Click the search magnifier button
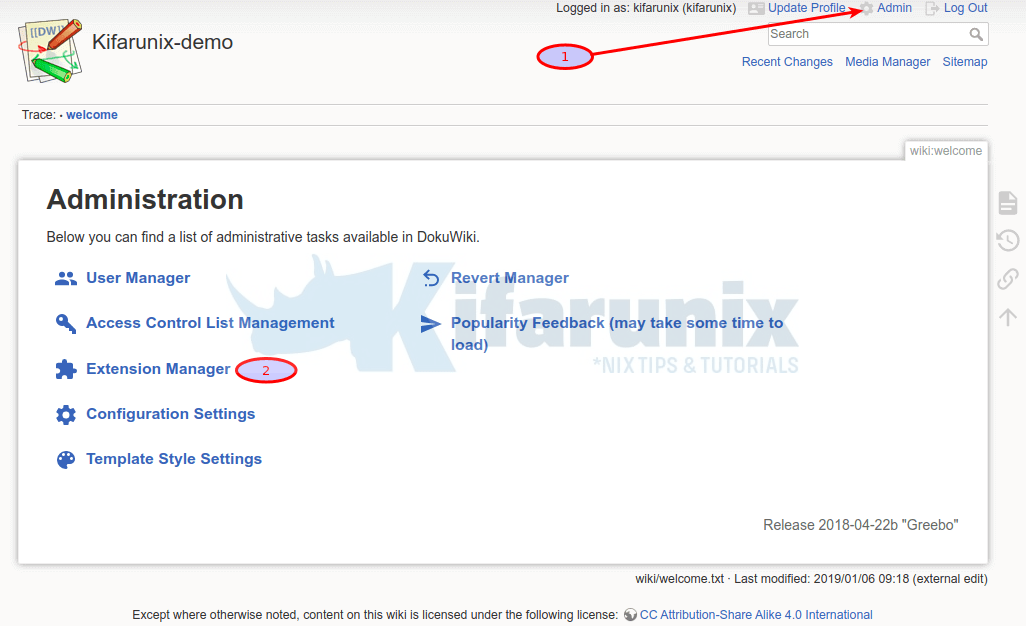This screenshot has height=626, width=1026. pos(976,34)
